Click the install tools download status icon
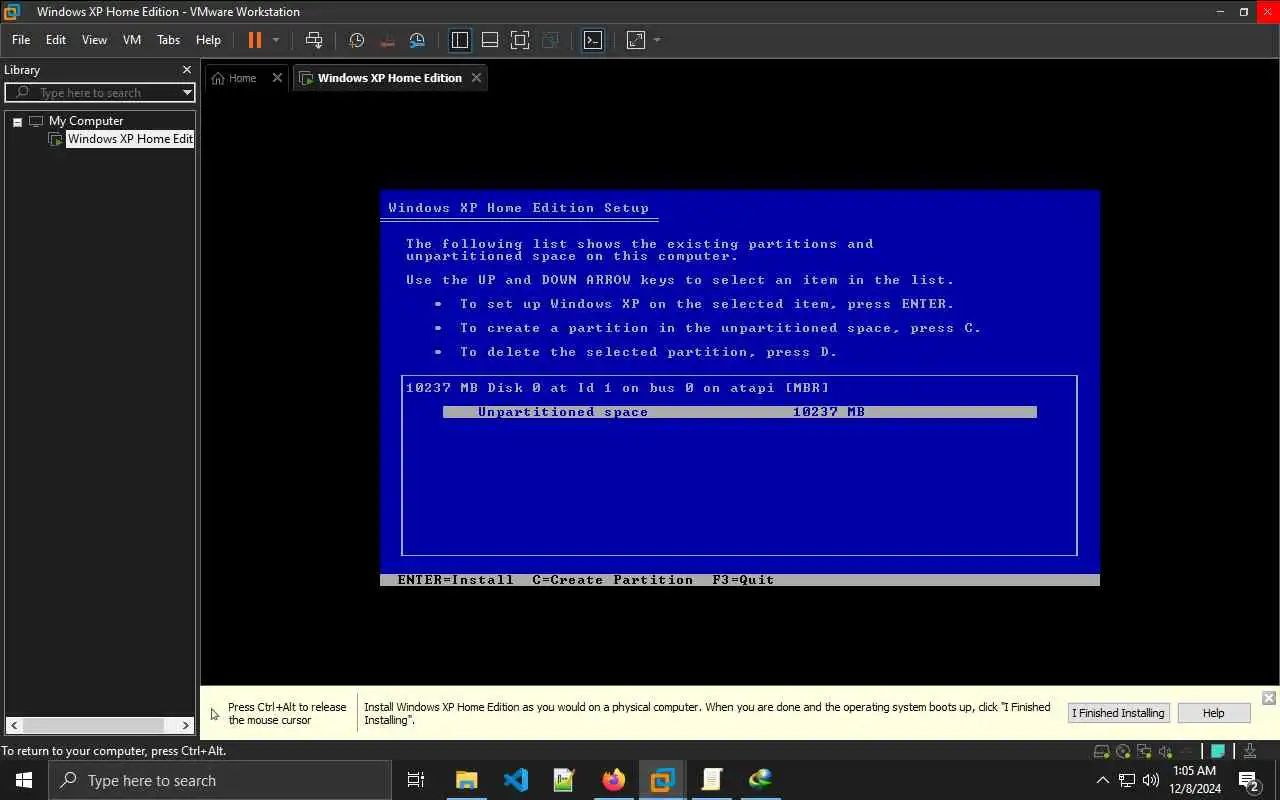Image resolution: width=1280 pixels, height=800 pixels. coord(1249,751)
